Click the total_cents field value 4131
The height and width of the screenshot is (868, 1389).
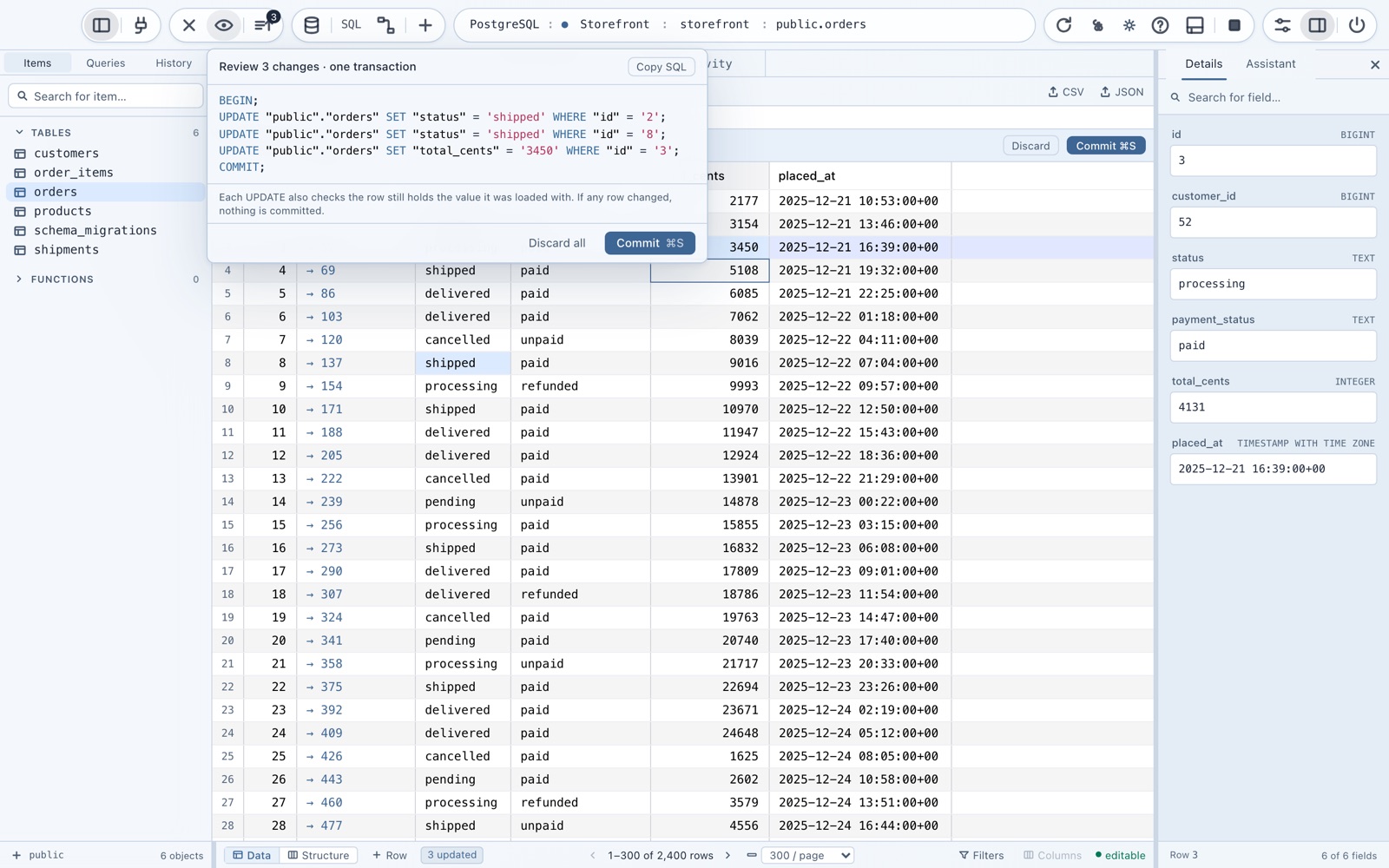[1273, 407]
